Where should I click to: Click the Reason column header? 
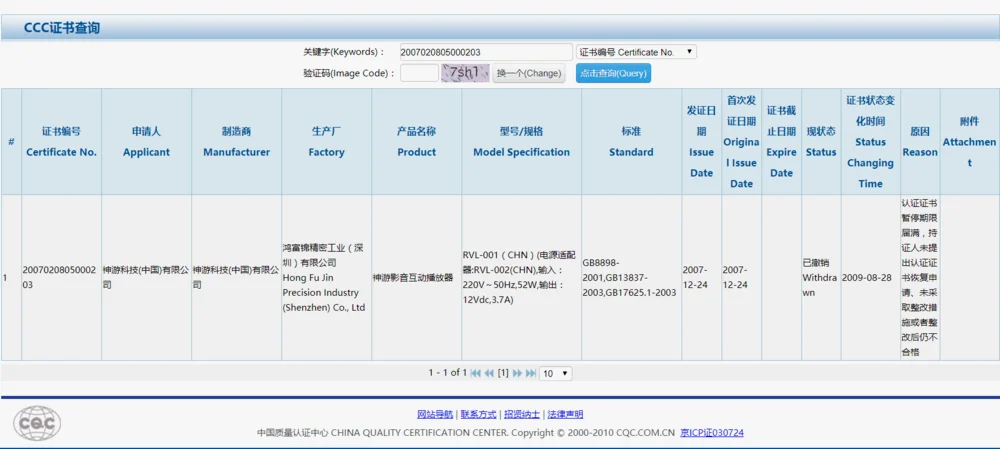coord(920,142)
